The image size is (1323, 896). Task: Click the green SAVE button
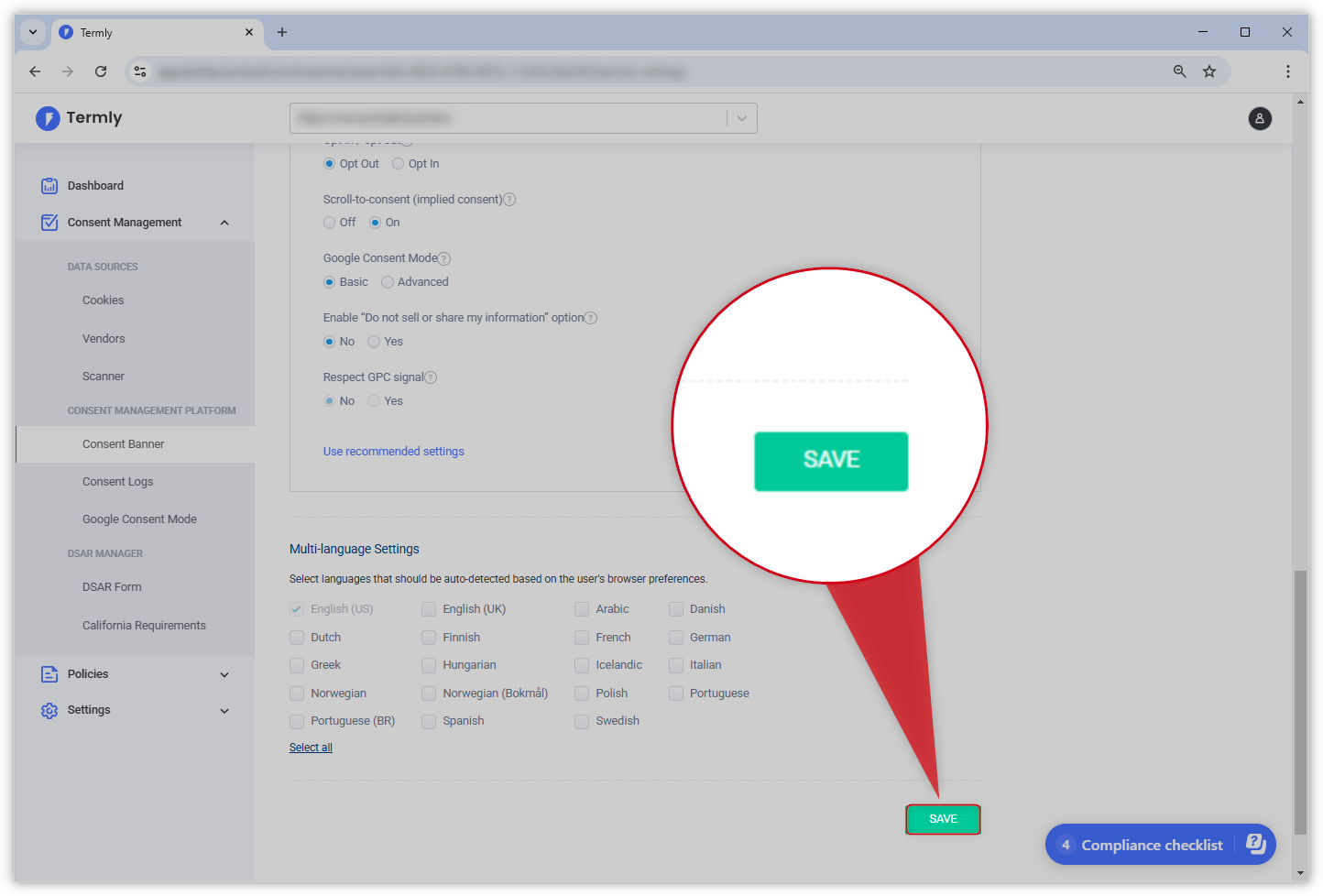943,819
